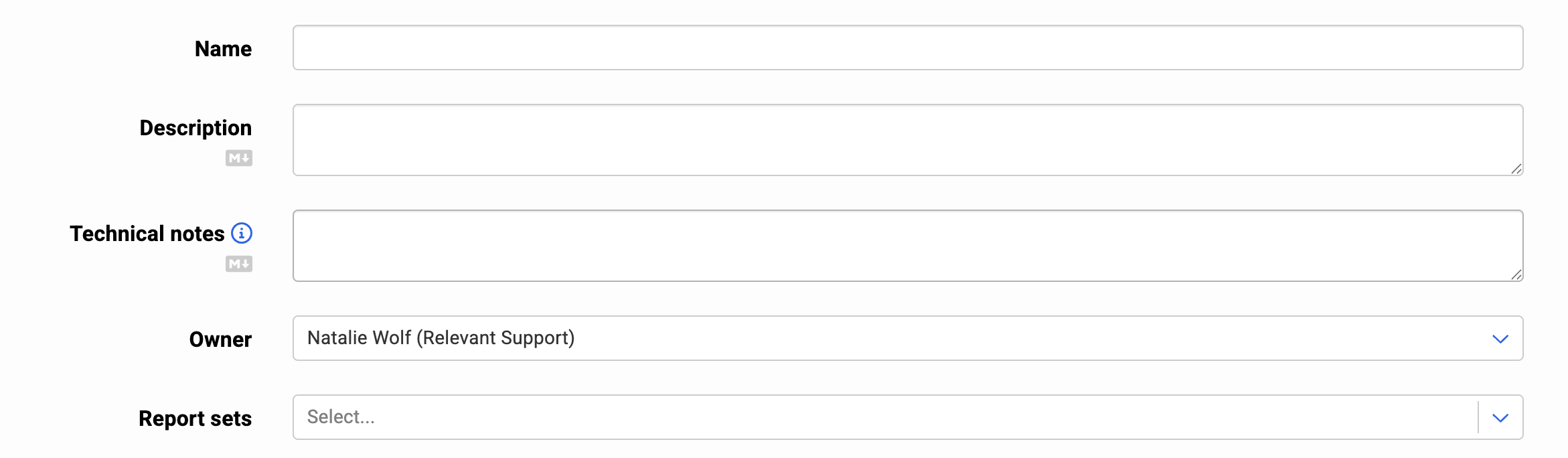Image resolution: width=1568 pixels, height=458 pixels.
Task: Open the Report sets dropdown chevron
Action: [x=1501, y=416]
